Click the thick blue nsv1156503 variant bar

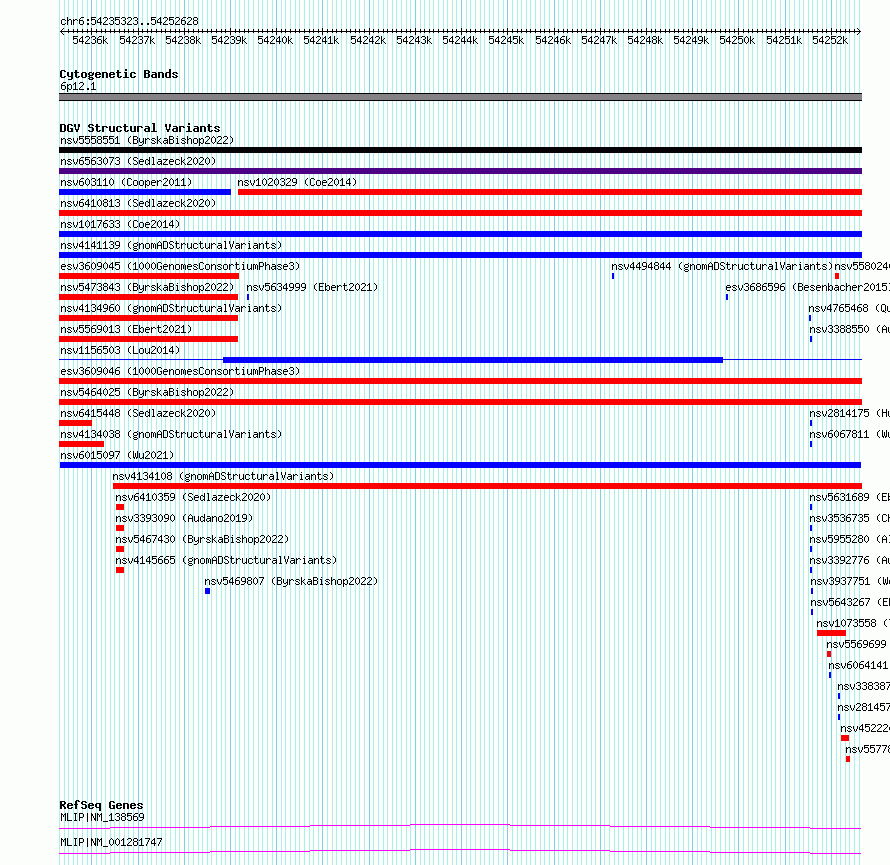[473, 360]
